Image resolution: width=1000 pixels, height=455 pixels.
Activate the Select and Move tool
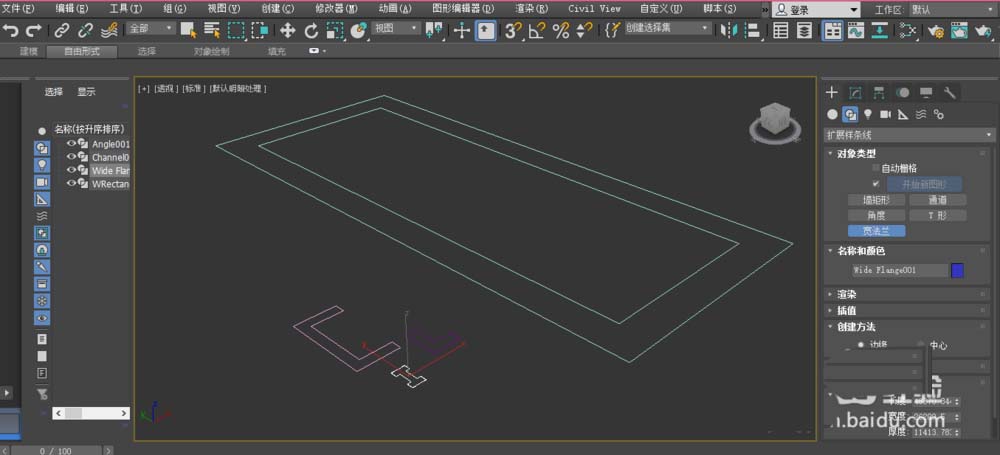288,30
